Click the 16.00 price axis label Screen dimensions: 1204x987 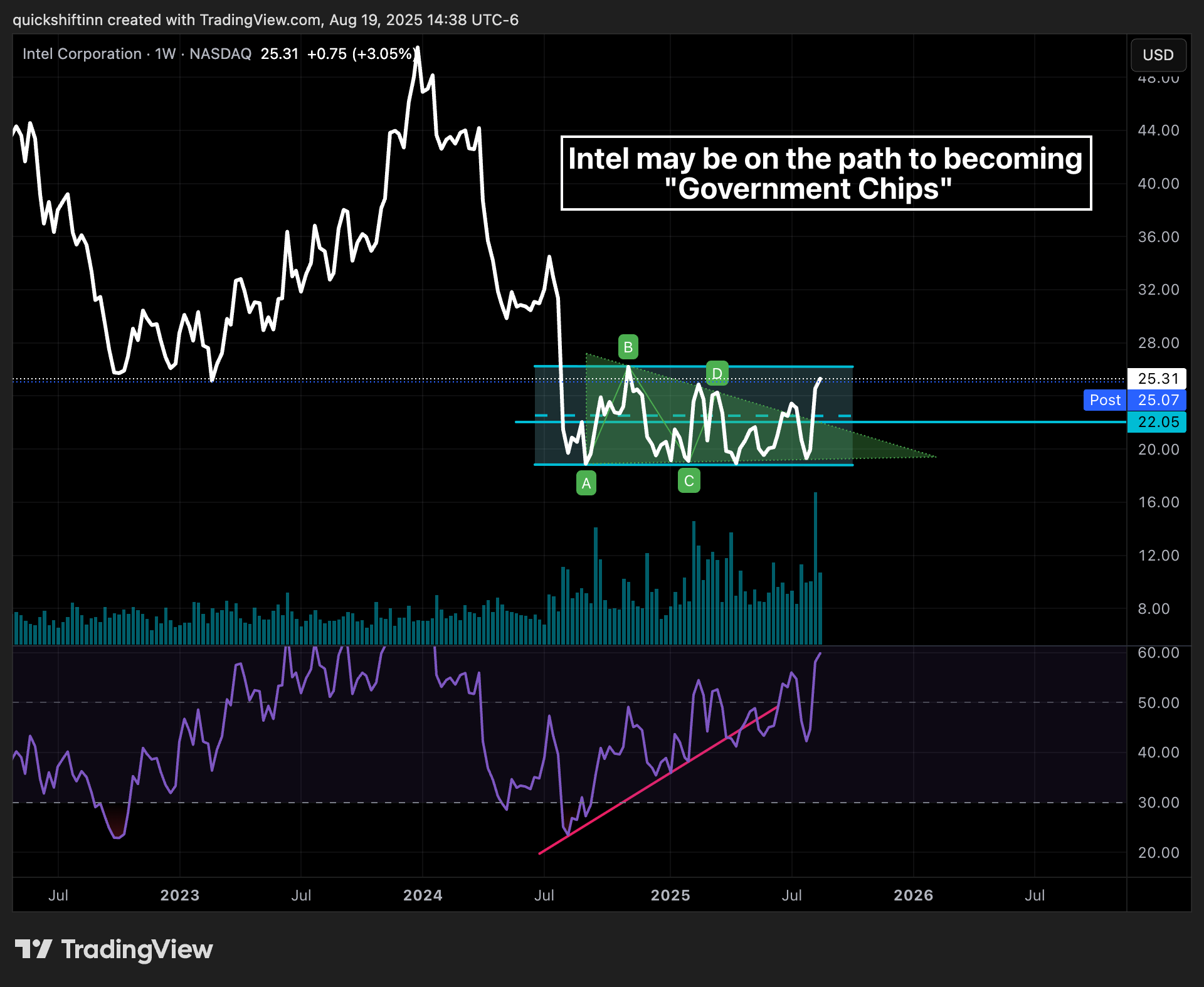pyautogui.click(x=1158, y=502)
